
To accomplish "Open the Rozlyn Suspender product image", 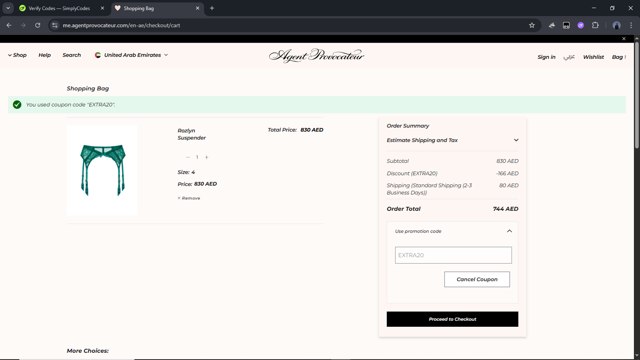I will [102, 170].
